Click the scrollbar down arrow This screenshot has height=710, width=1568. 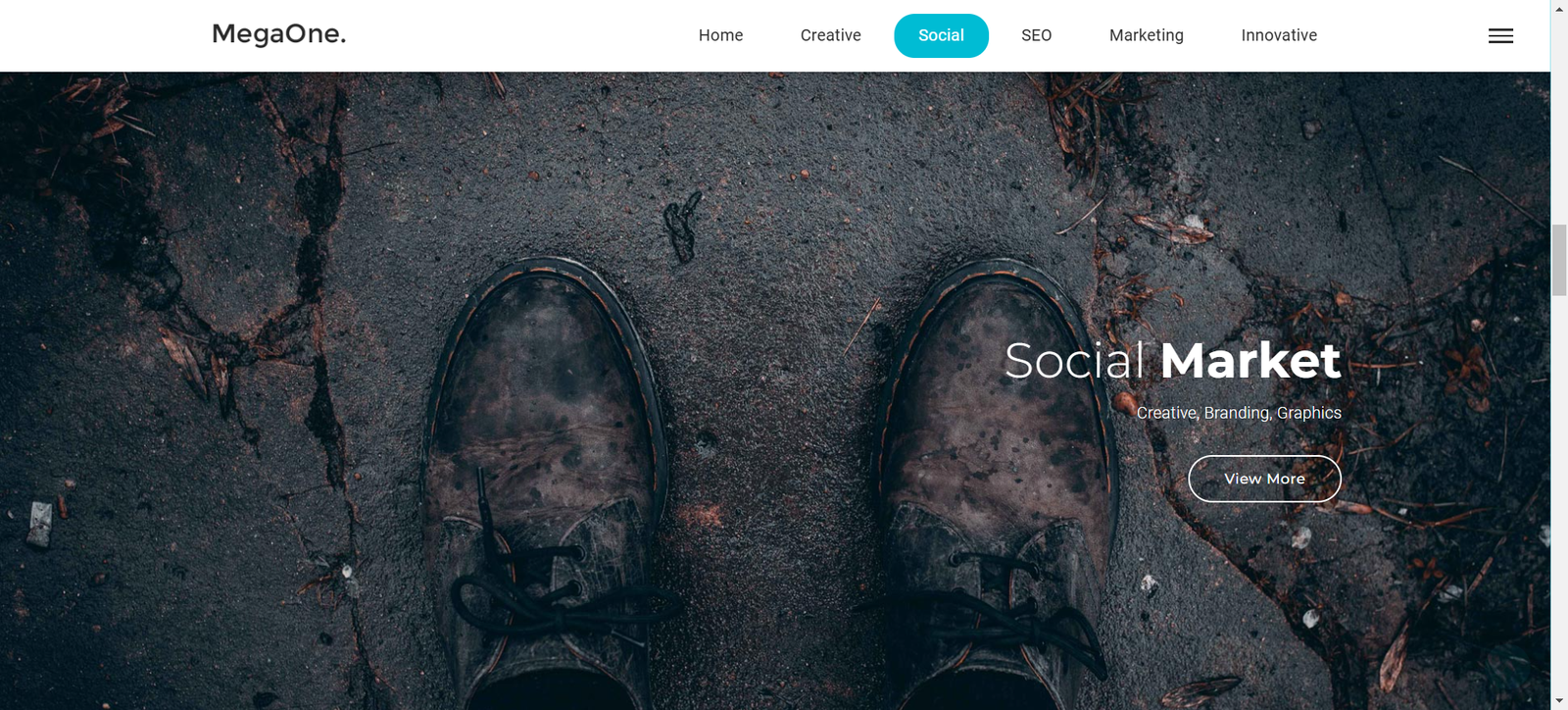click(x=1559, y=701)
